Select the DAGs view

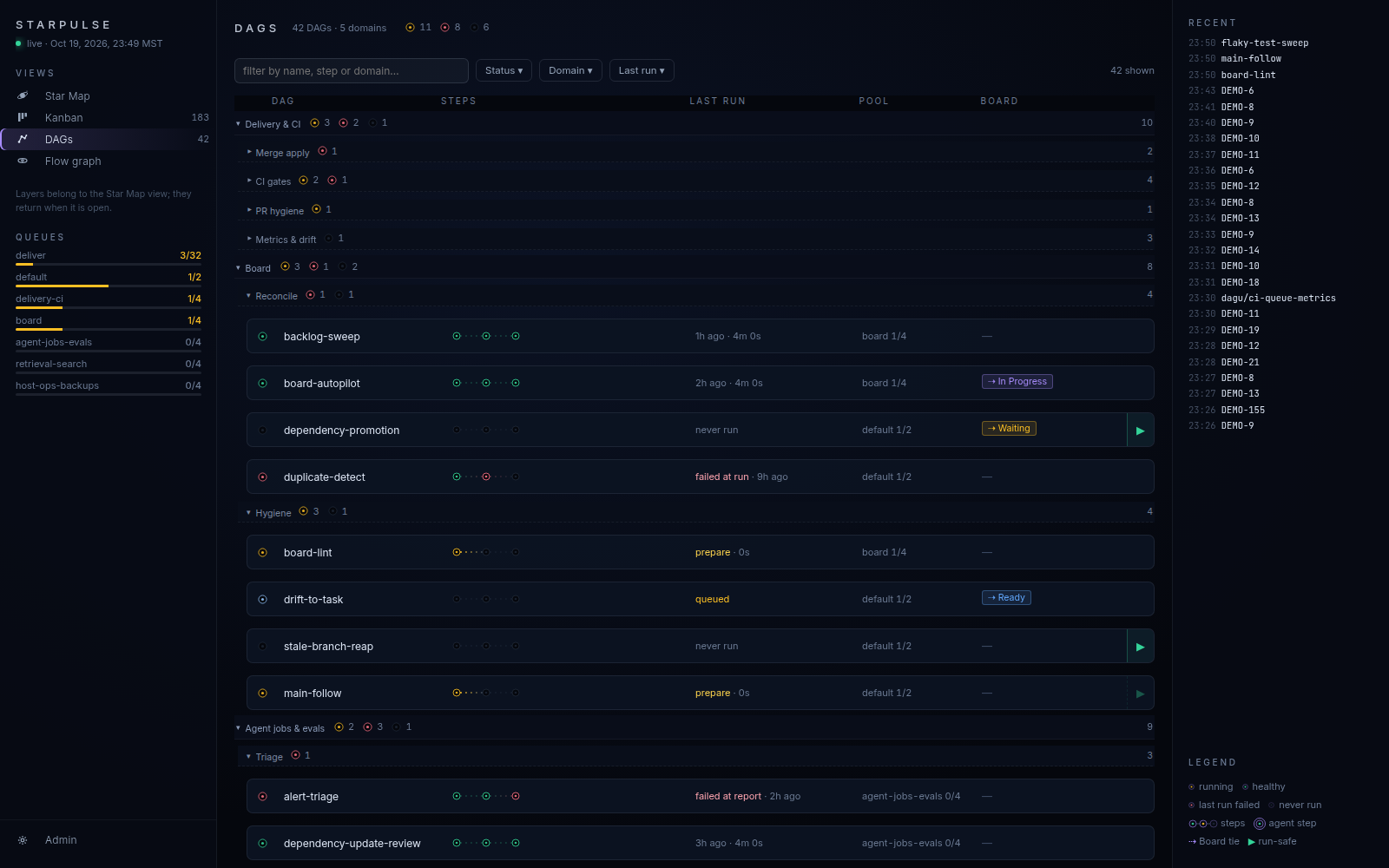coord(109,140)
